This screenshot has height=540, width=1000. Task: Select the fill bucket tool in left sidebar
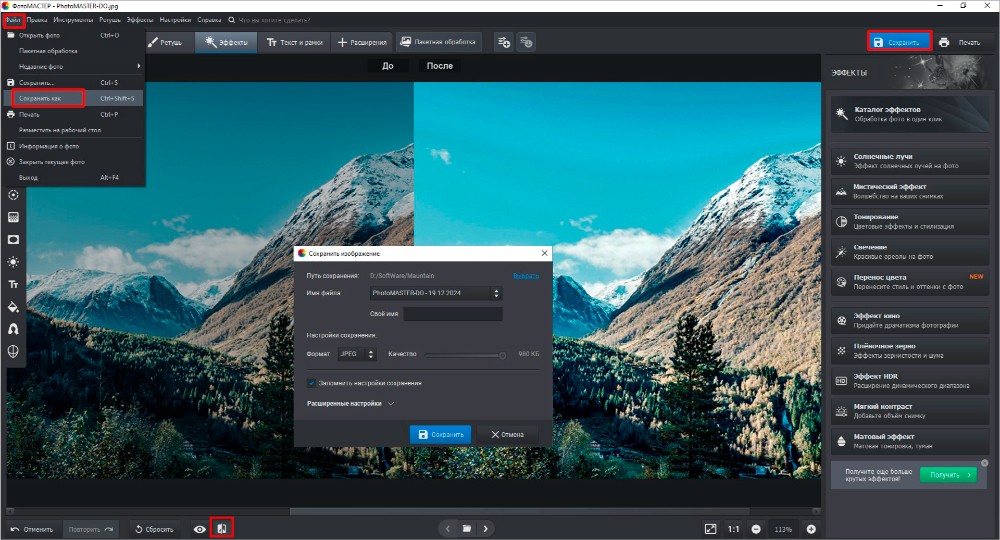coord(13,305)
